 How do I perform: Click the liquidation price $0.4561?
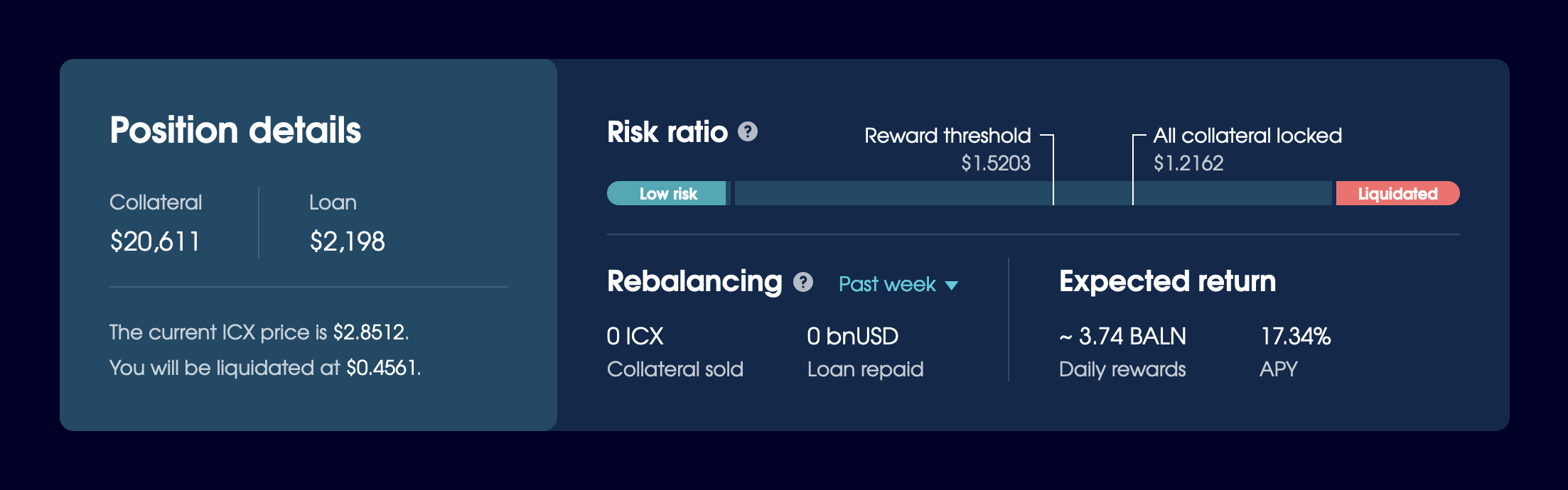382,367
